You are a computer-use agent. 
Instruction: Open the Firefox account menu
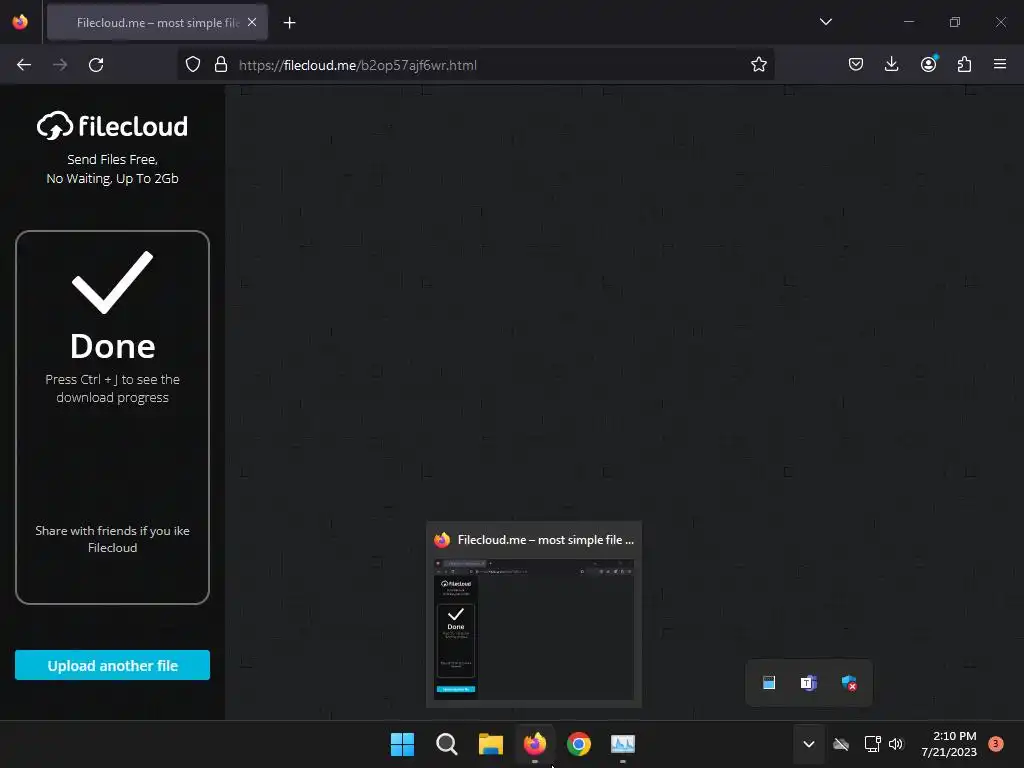pos(929,64)
